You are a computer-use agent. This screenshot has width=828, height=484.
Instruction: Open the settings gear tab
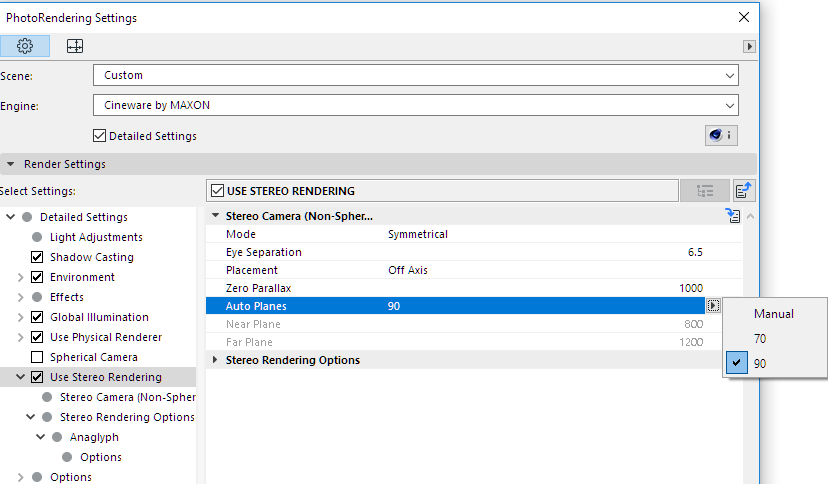[25, 46]
